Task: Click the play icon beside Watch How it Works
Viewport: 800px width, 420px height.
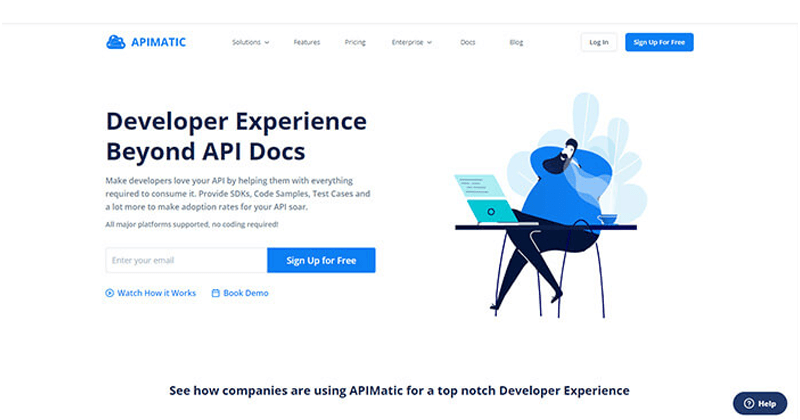Action: click(110, 293)
